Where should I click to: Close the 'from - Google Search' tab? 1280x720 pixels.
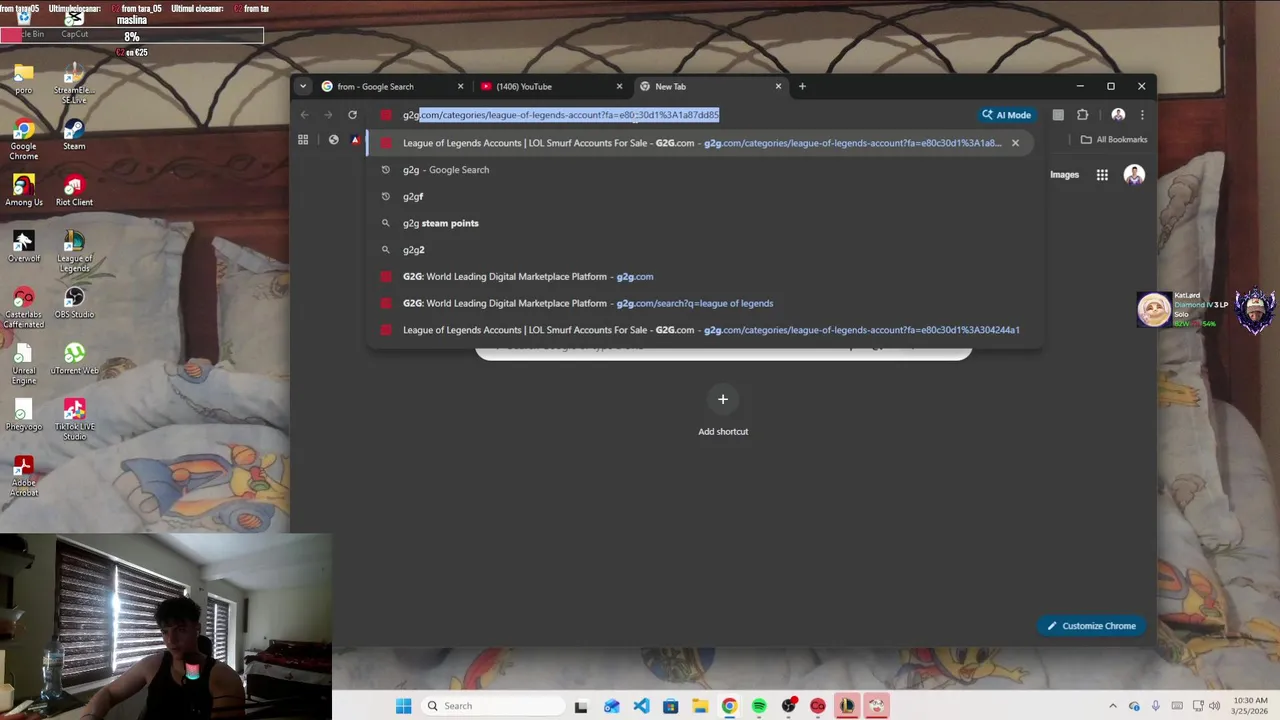click(460, 86)
